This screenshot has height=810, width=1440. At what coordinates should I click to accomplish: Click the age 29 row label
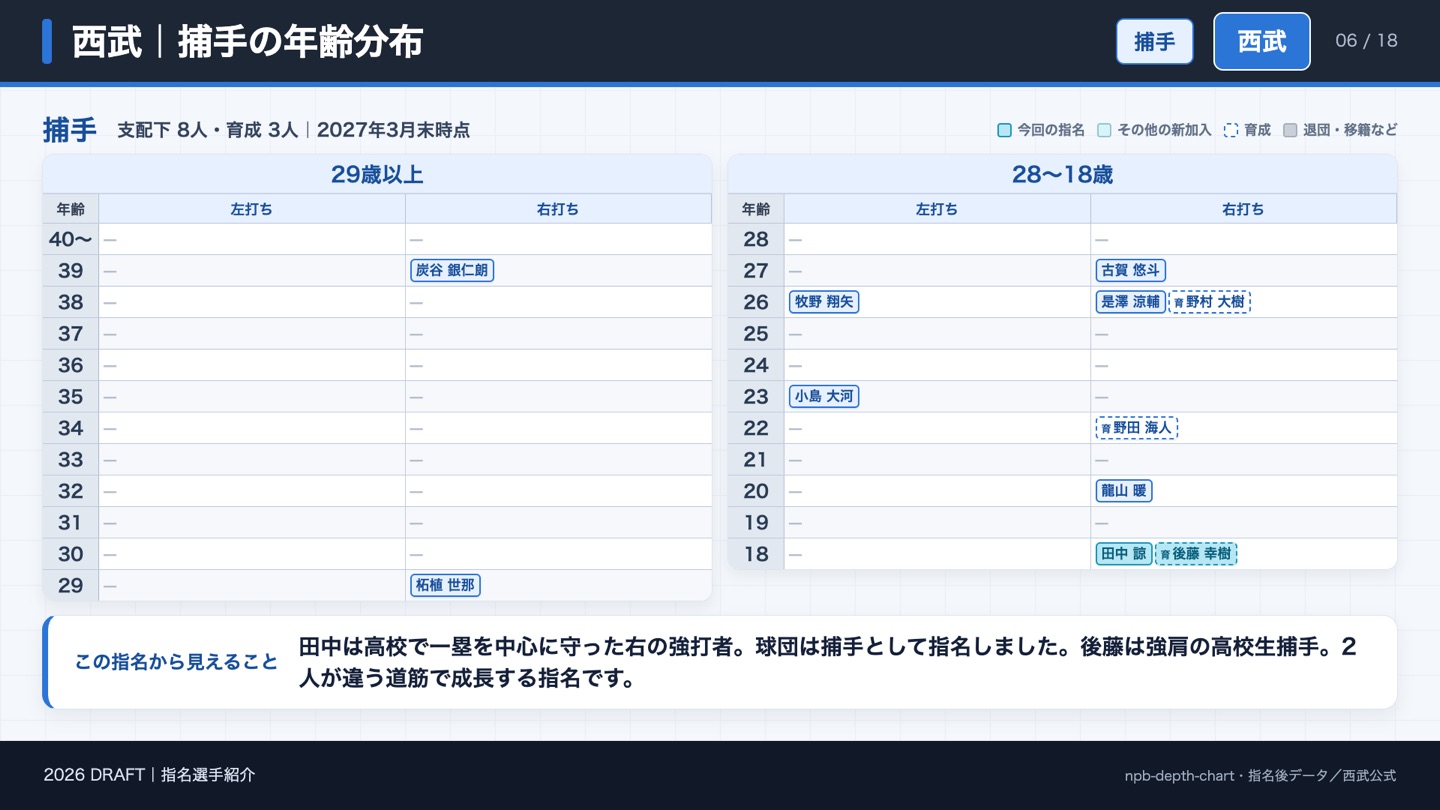(x=70, y=586)
